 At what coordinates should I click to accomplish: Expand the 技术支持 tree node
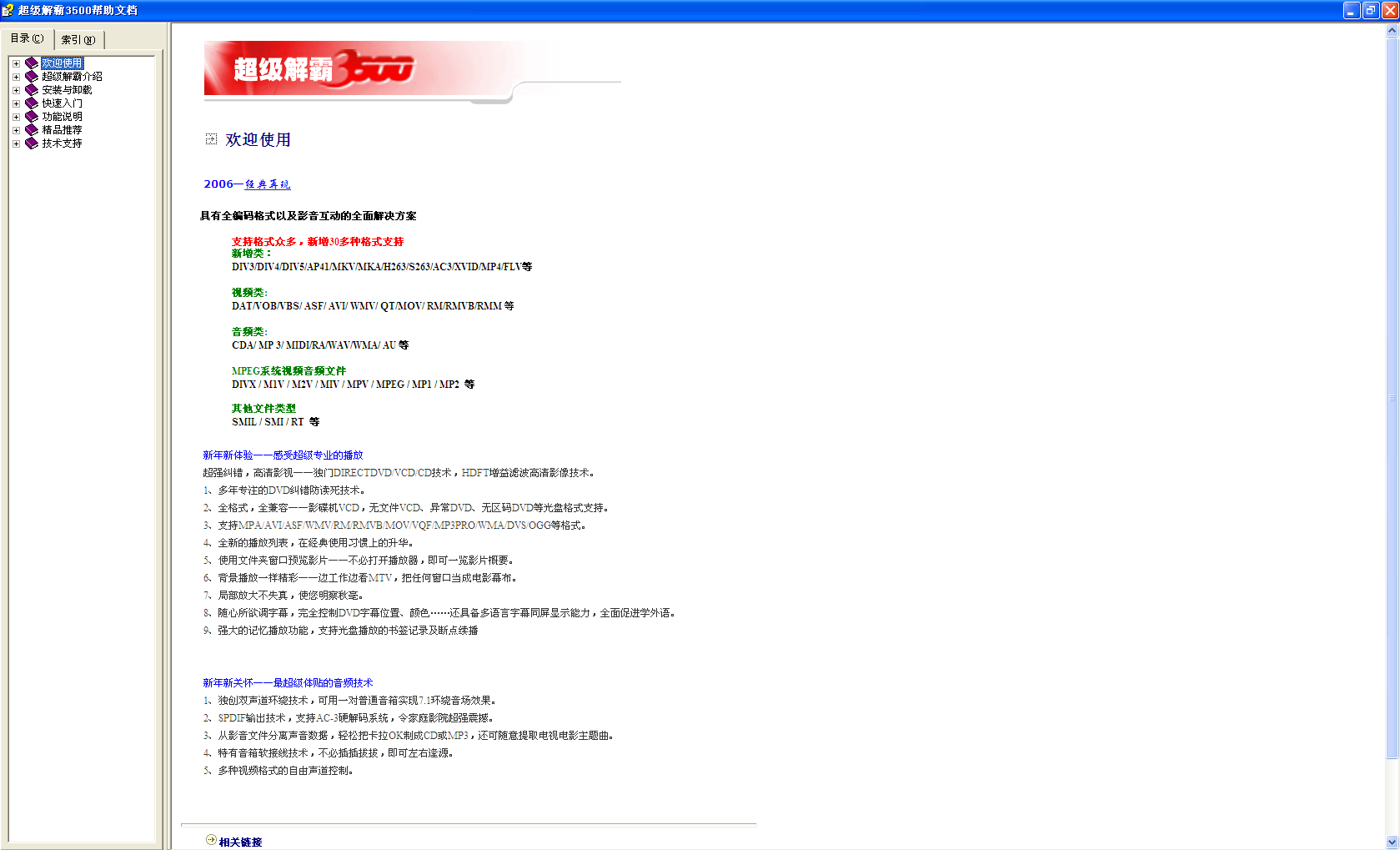pyautogui.click(x=16, y=143)
